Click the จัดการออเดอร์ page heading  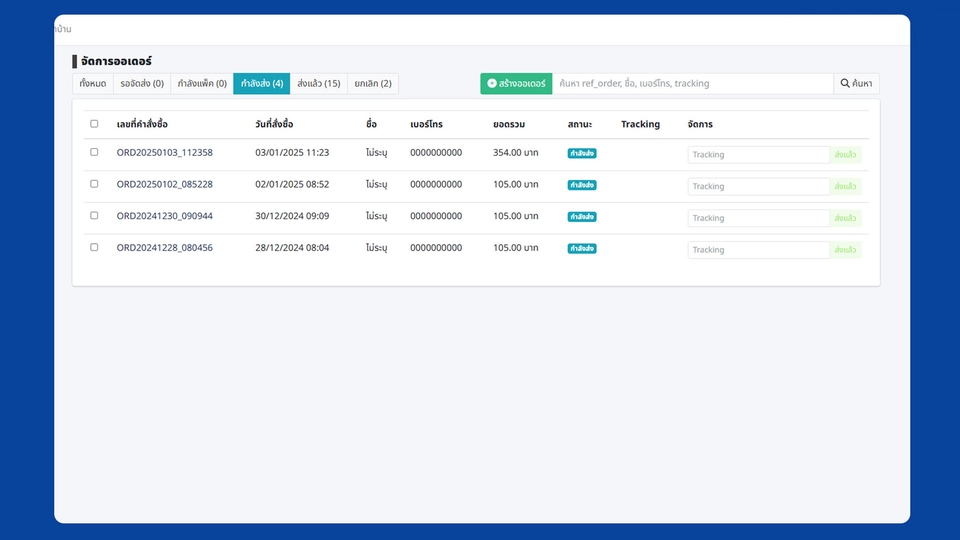click(116, 61)
